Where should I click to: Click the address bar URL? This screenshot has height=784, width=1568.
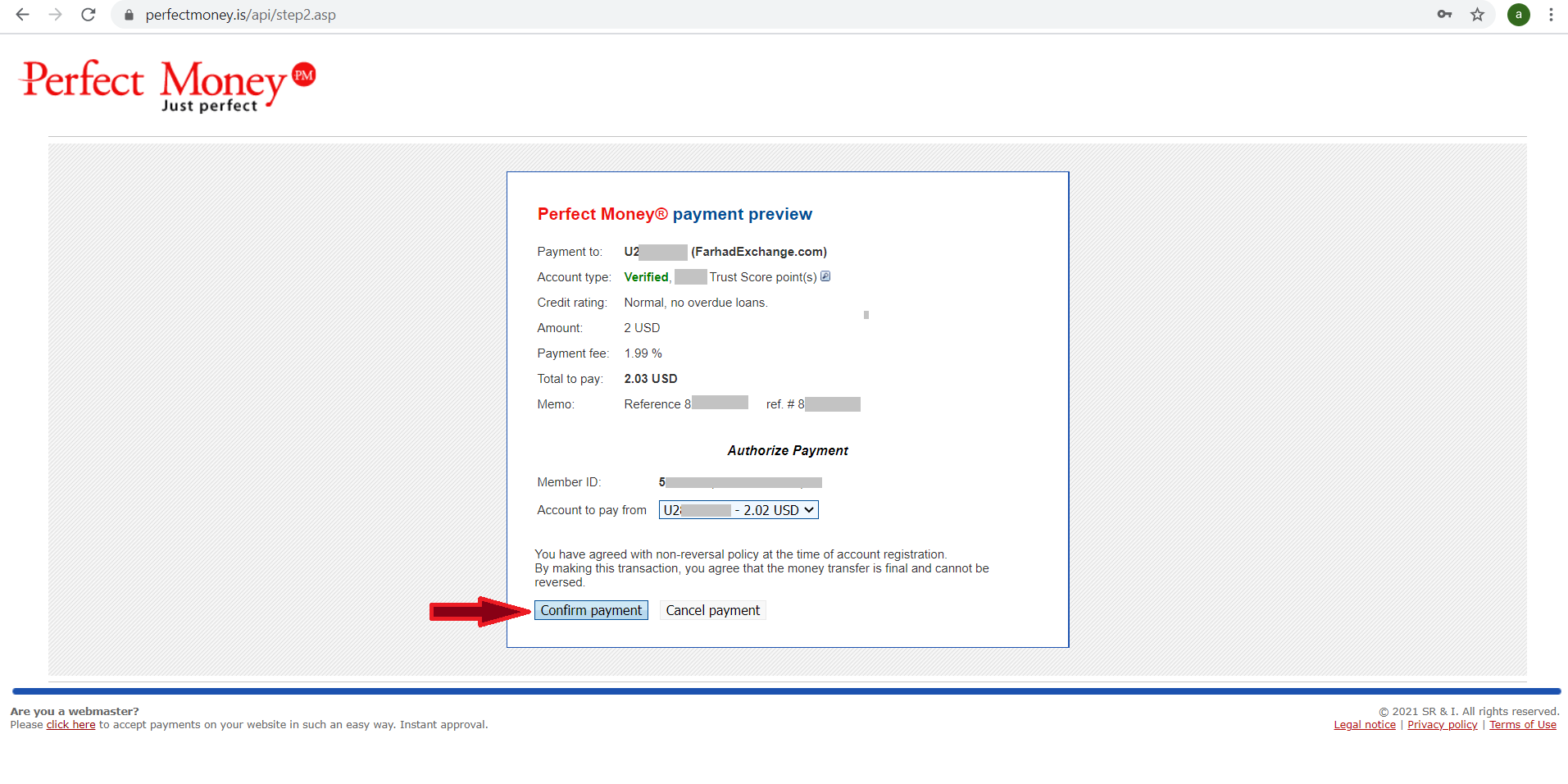(x=240, y=15)
